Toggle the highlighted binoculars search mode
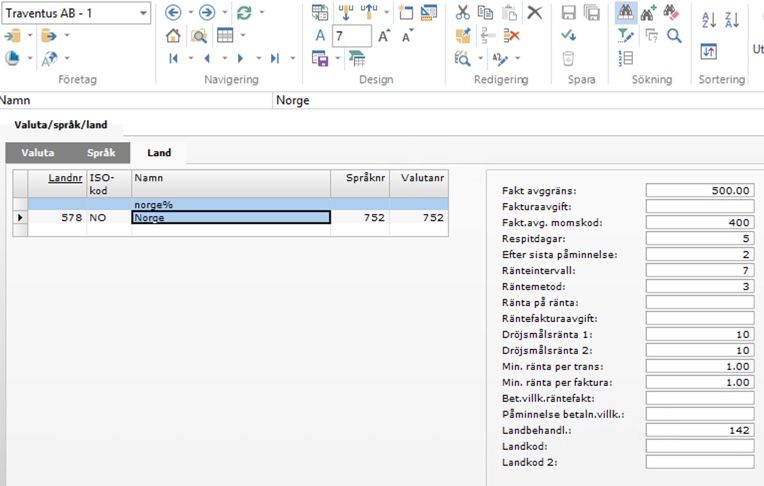The height and width of the screenshot is (486, 764). tap(626, 13)
